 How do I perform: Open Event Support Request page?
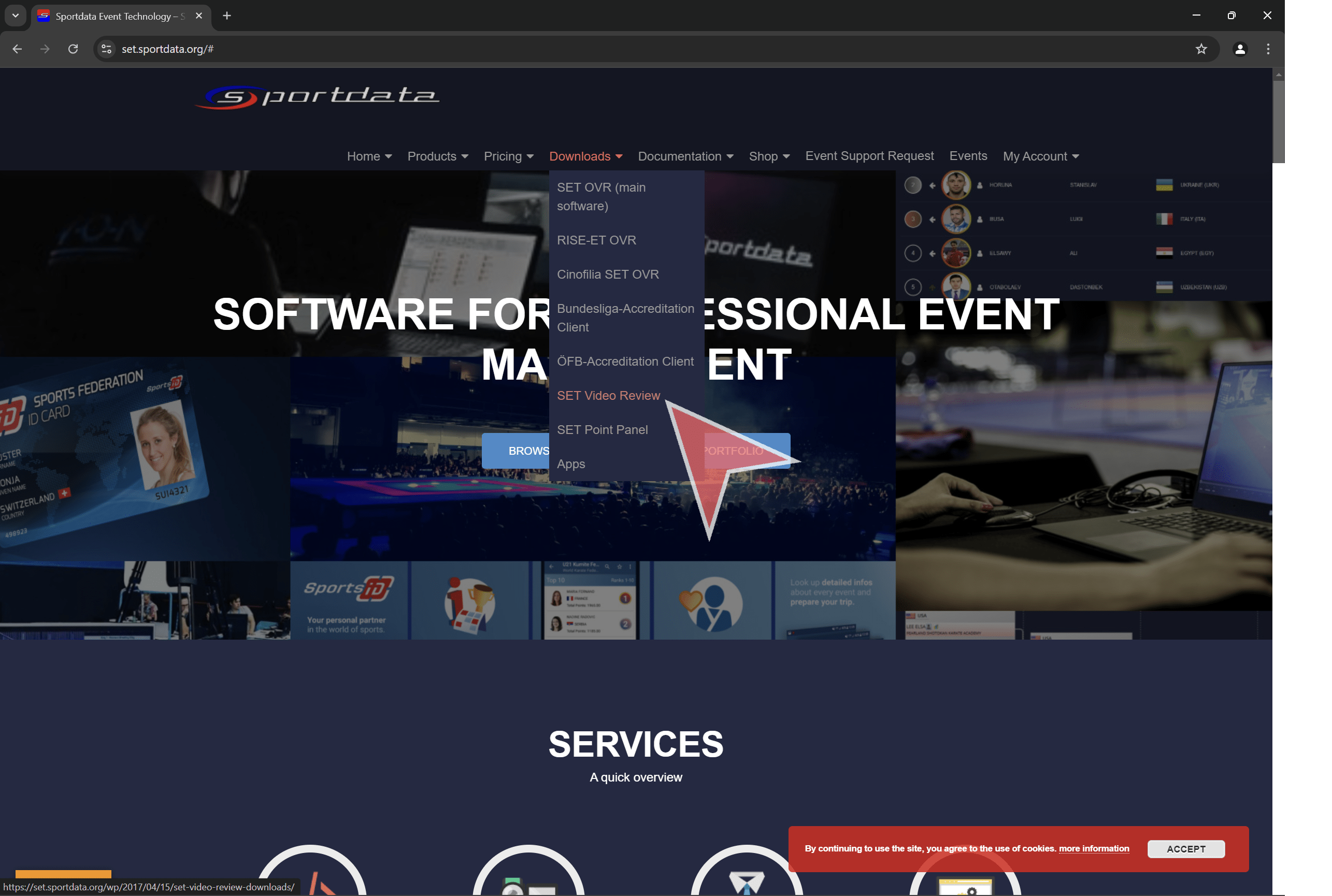pos(869,156)
